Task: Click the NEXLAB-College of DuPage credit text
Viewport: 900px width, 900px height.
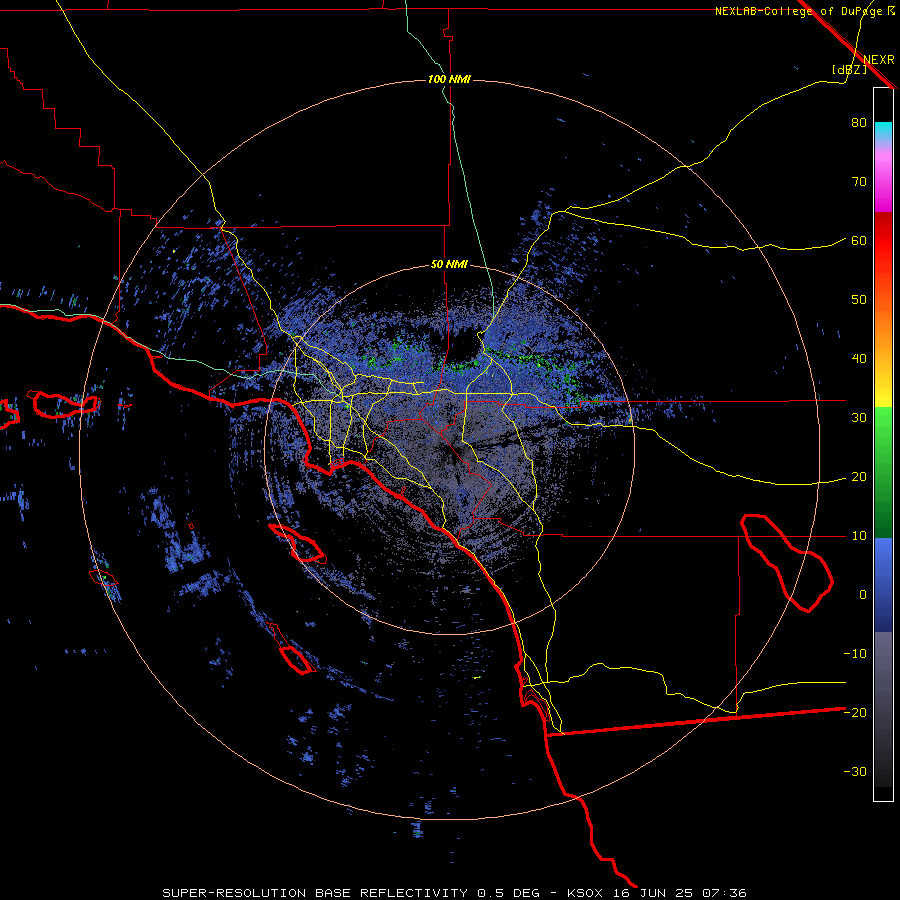Action: [804, 11]
